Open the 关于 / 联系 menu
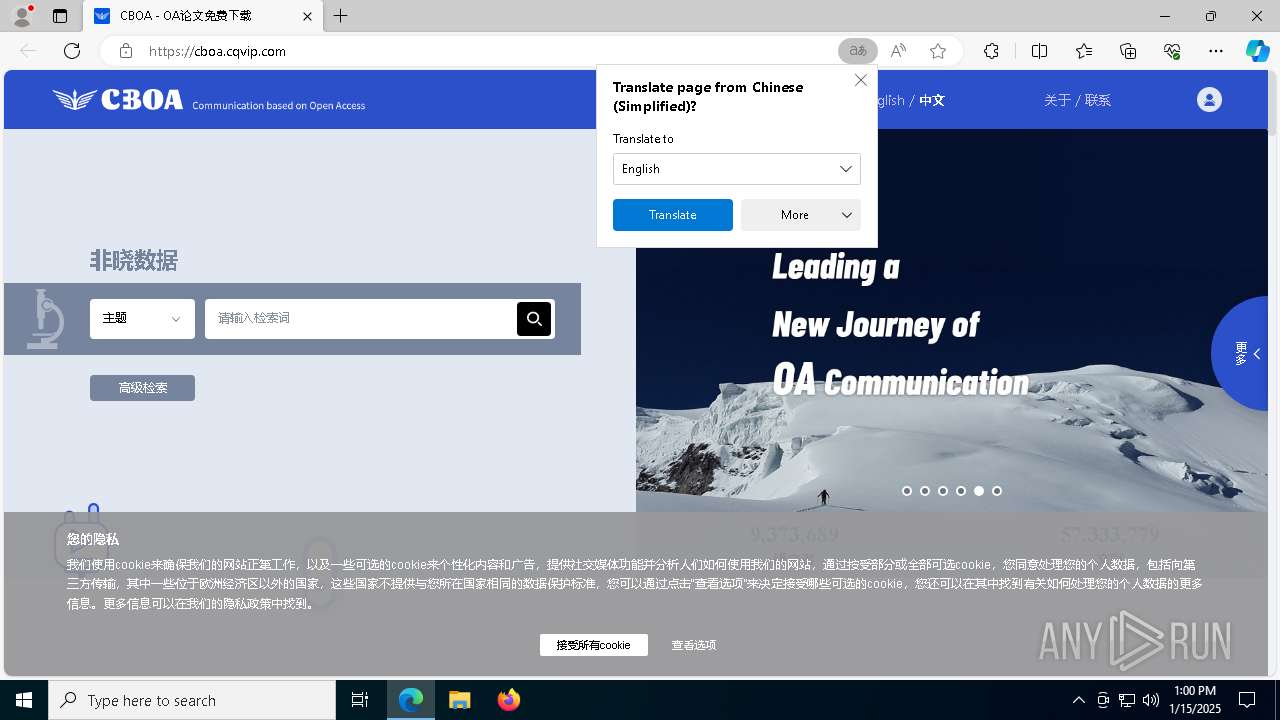 click(1077, 100)
